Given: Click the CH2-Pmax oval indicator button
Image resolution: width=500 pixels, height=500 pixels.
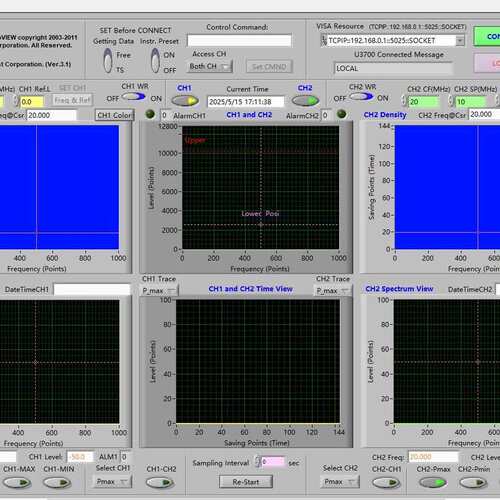Looking at the screenshot, I should (433, 483).
